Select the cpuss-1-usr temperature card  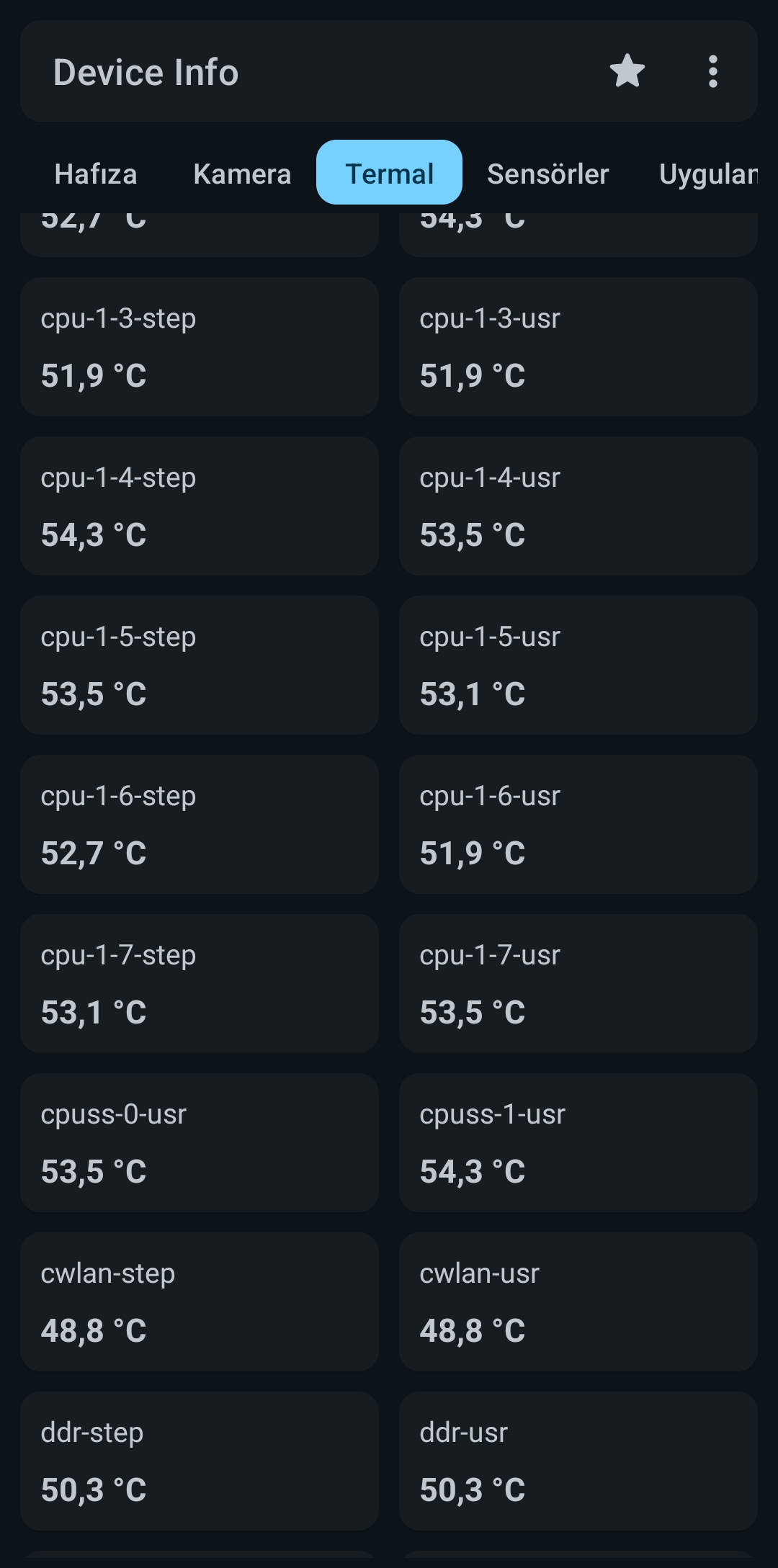tap(578, 1142)
